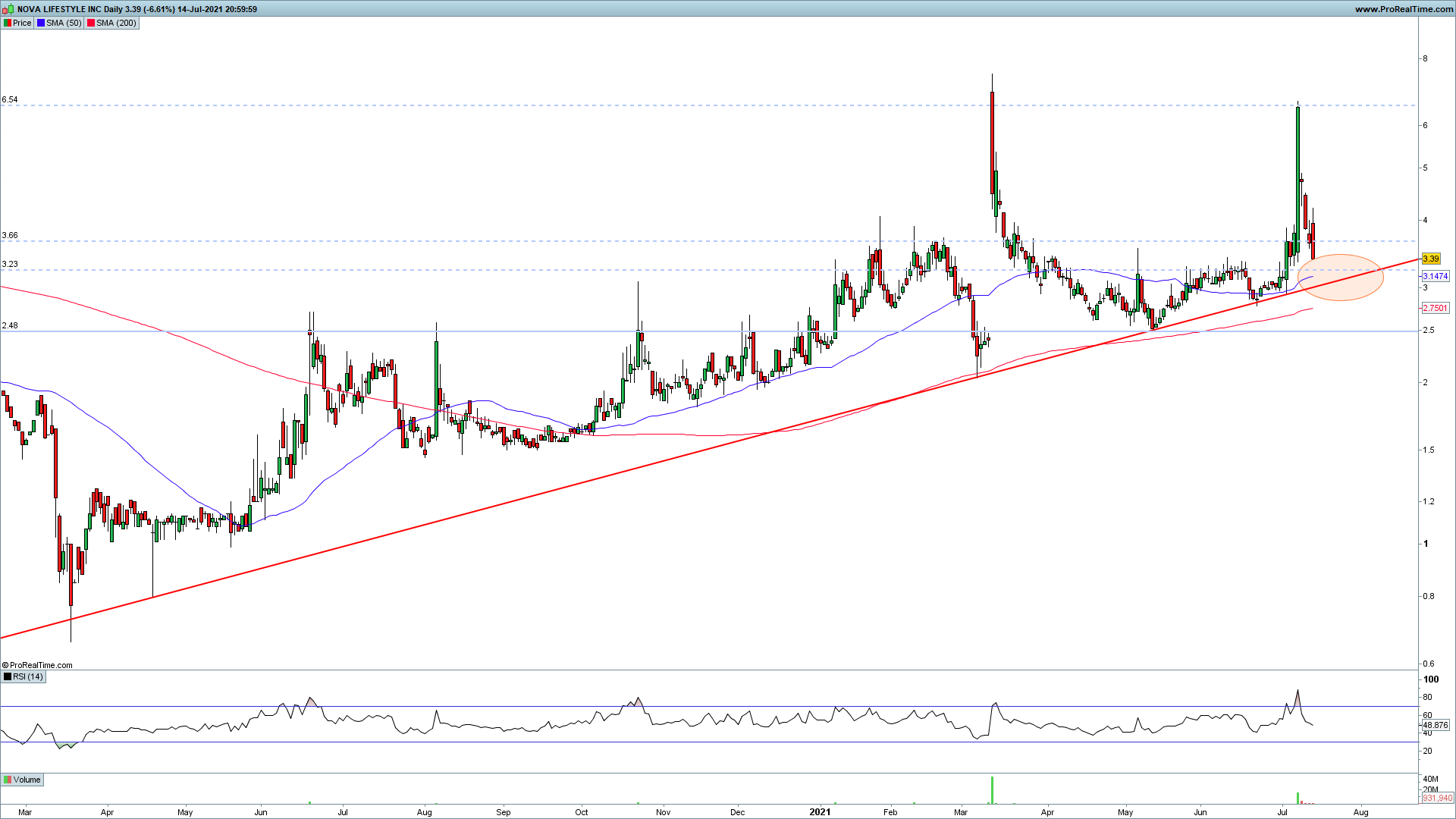Open the SMA (50) indicator label
Screen dimensions: 1456x819
pos(64,23)
